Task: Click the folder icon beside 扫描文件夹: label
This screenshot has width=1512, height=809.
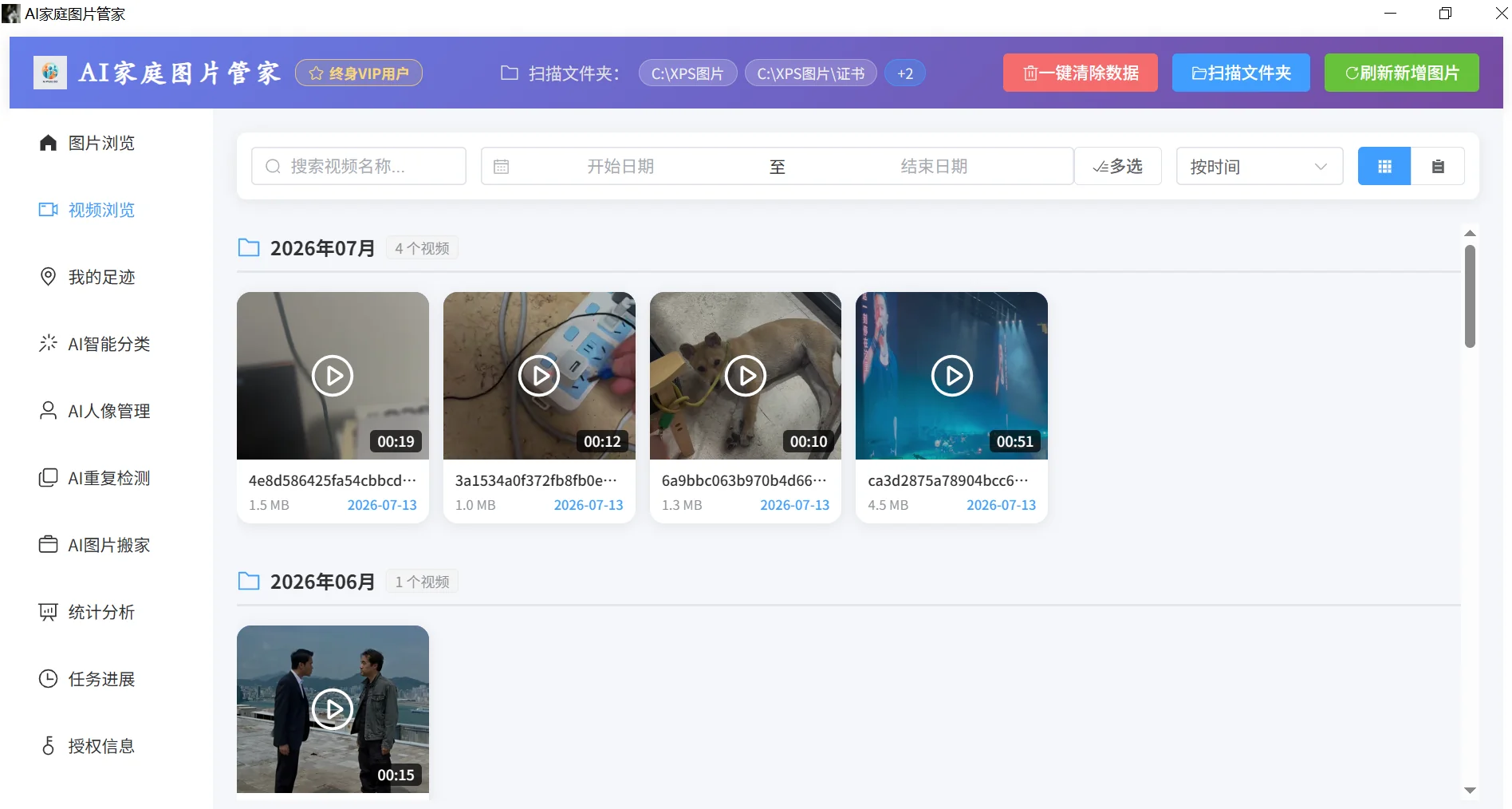Action: [510, 73]
